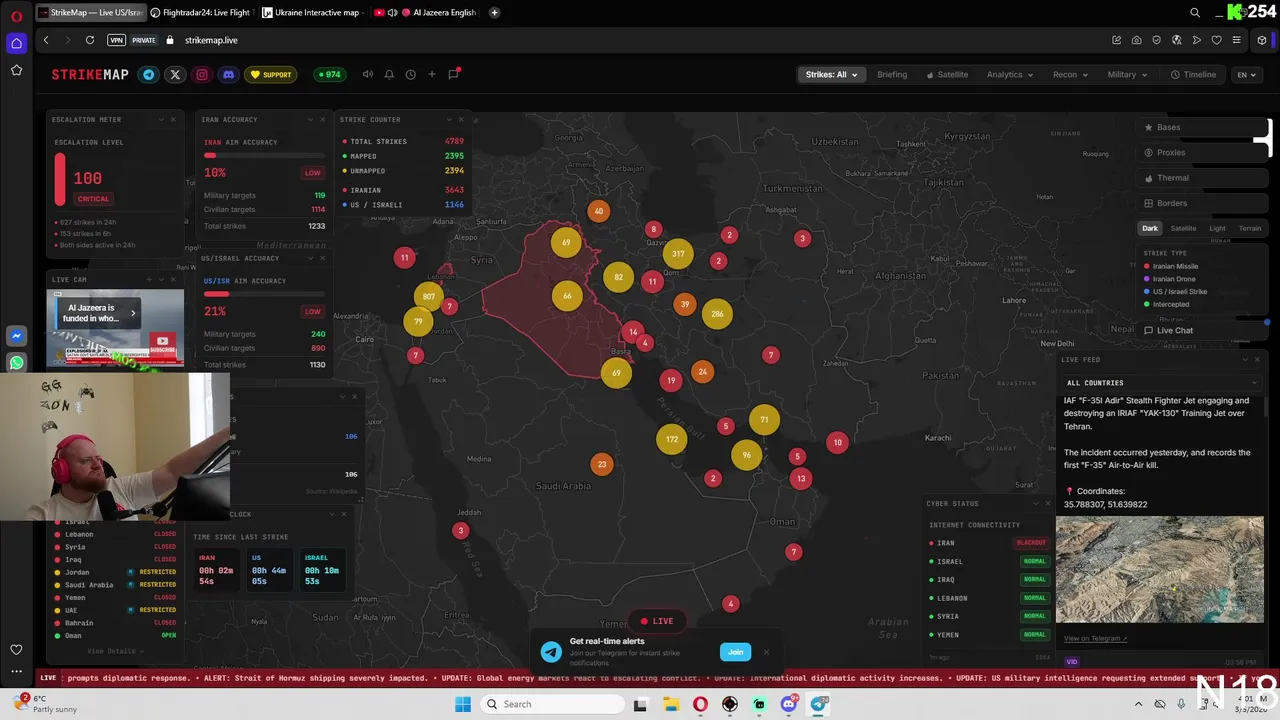Open the clock history icon
1280x720 pixels.
410,74
